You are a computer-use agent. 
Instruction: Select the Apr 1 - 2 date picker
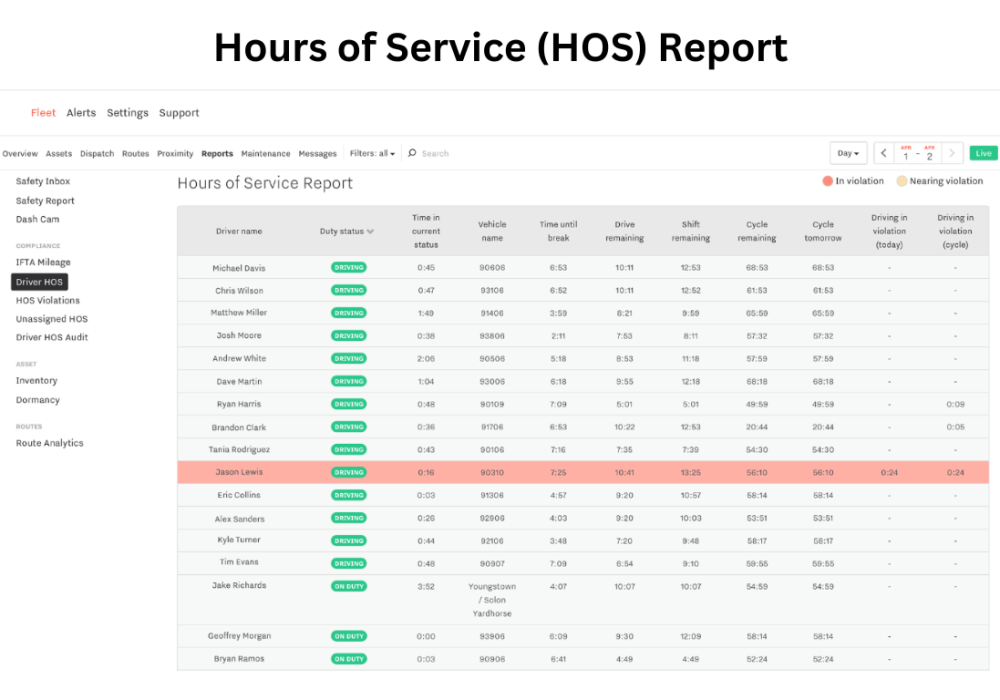[917, 153]
